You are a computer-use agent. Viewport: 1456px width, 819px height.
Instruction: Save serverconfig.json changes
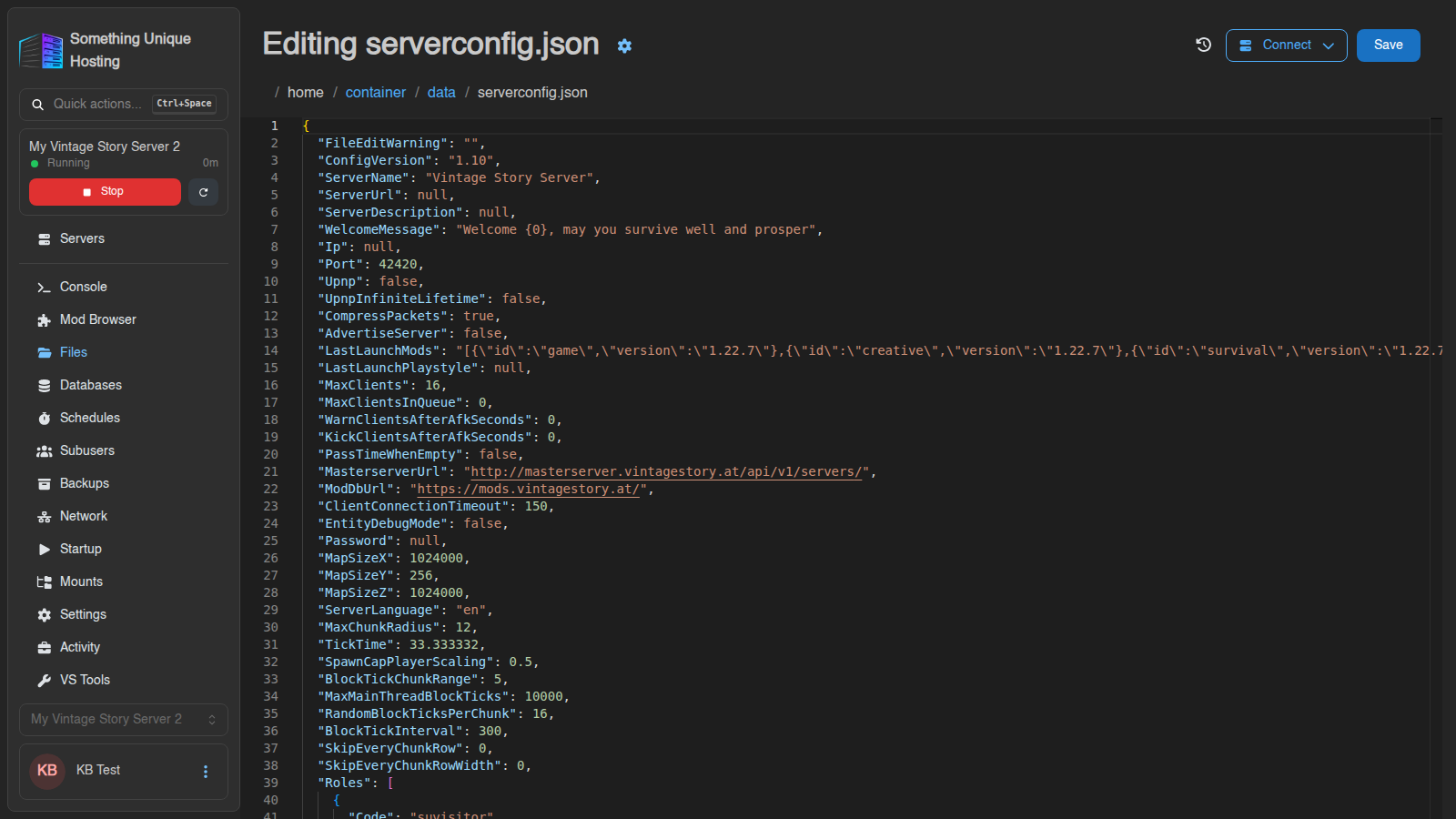click(1388, 45)
